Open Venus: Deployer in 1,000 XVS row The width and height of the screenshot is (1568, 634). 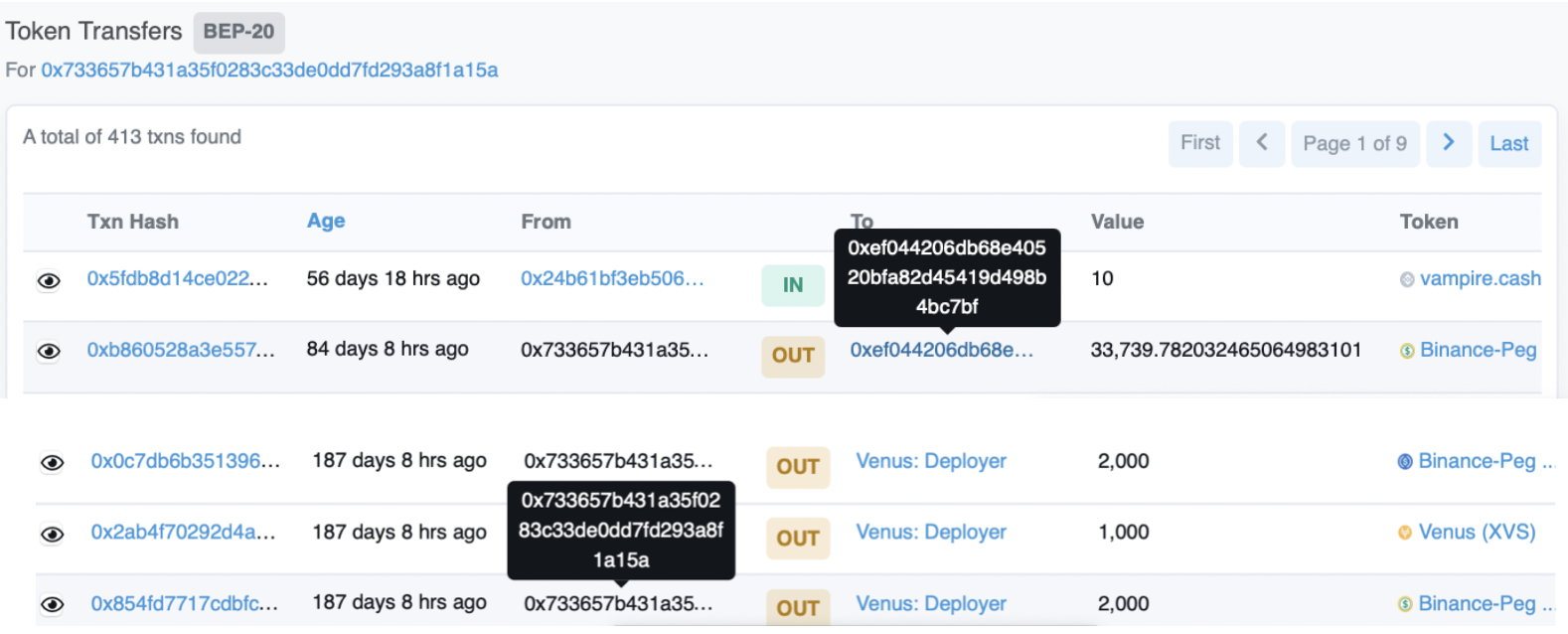click(x=931, y=533)
